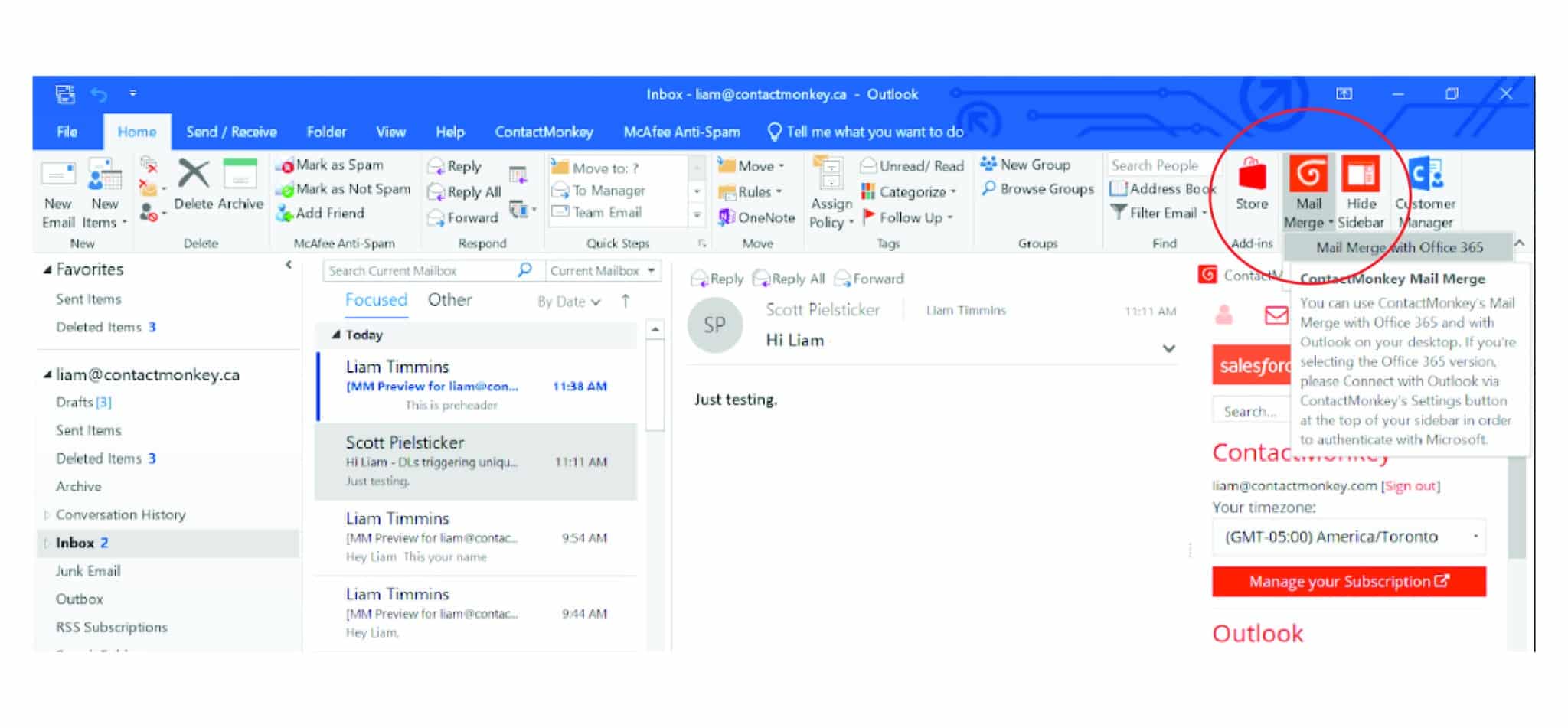Select the Team Email quick step
The width and height of the screenshot is (1568, 728).
click(597, 213)
